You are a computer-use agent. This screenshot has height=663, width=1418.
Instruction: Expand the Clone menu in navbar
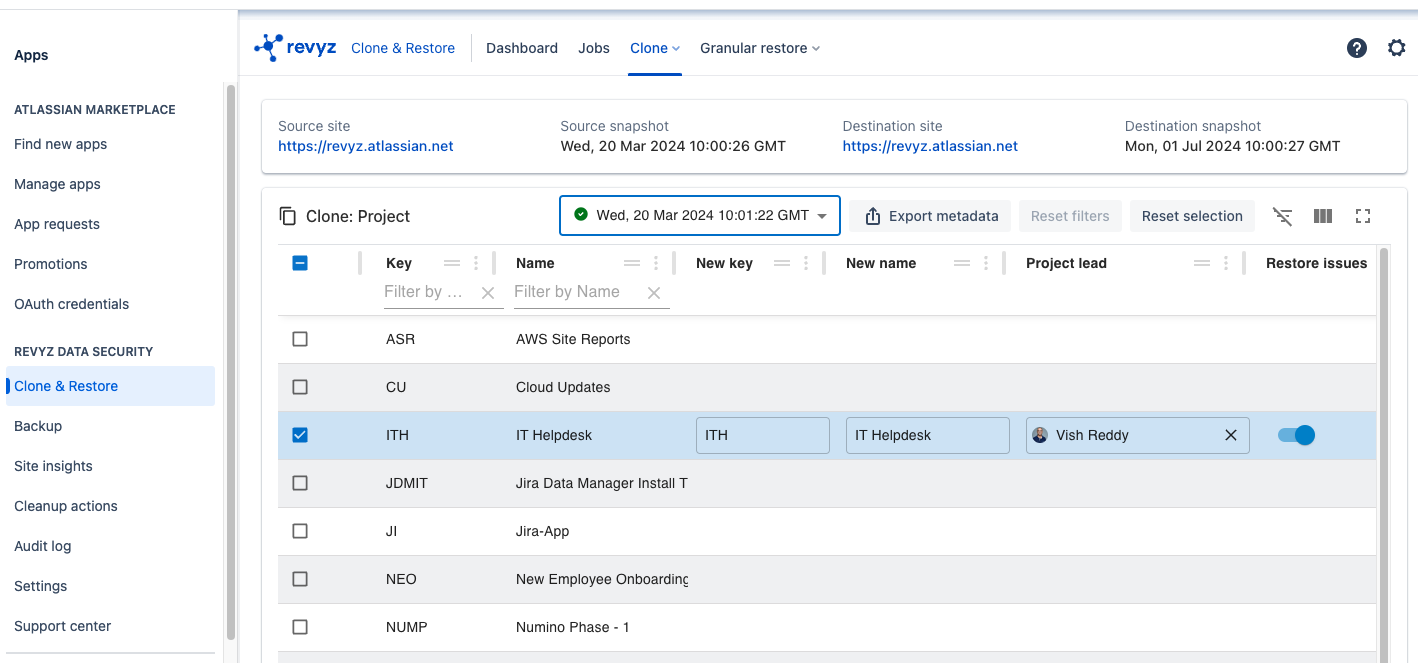click(x=655, y=48)
